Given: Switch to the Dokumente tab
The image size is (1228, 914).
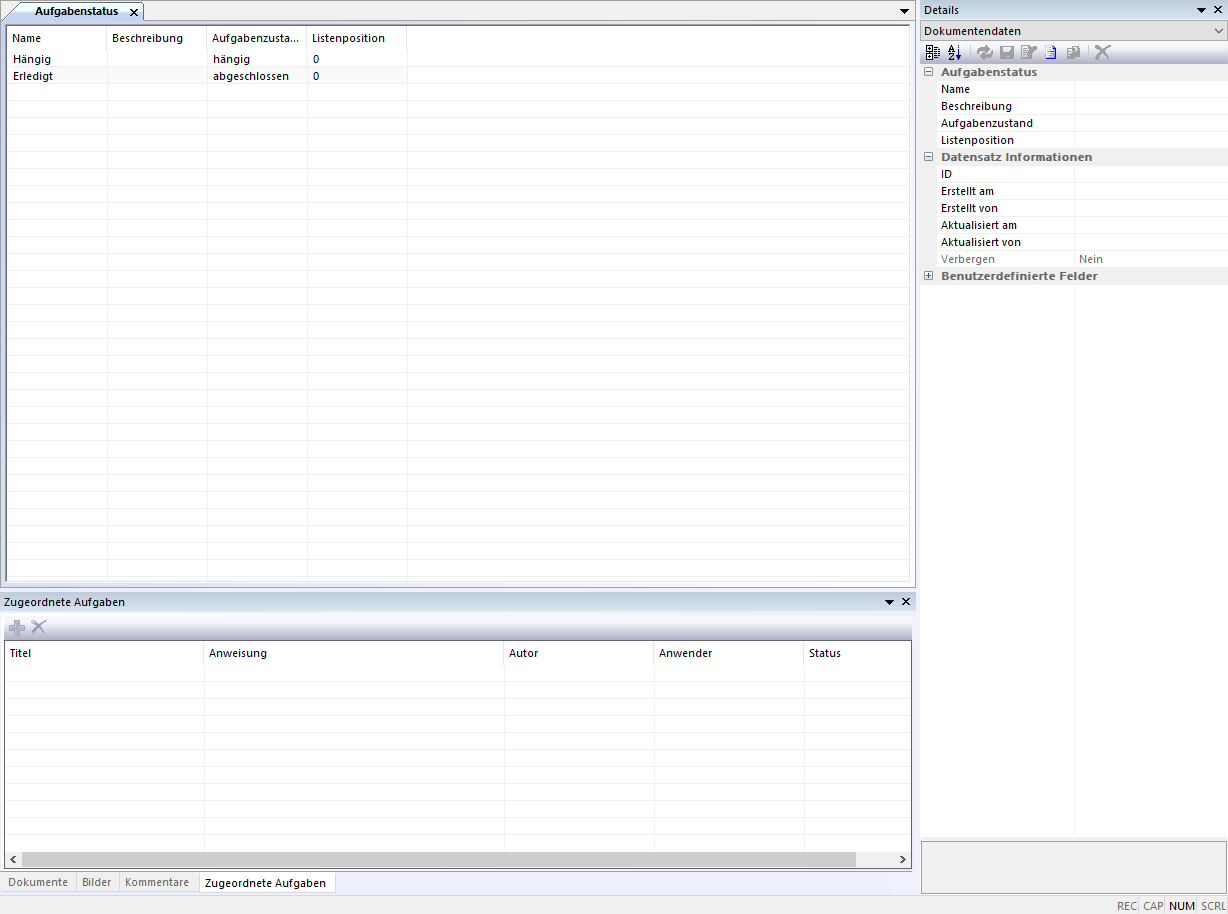Looking at the screenshot, I should (x=38, y=882).
